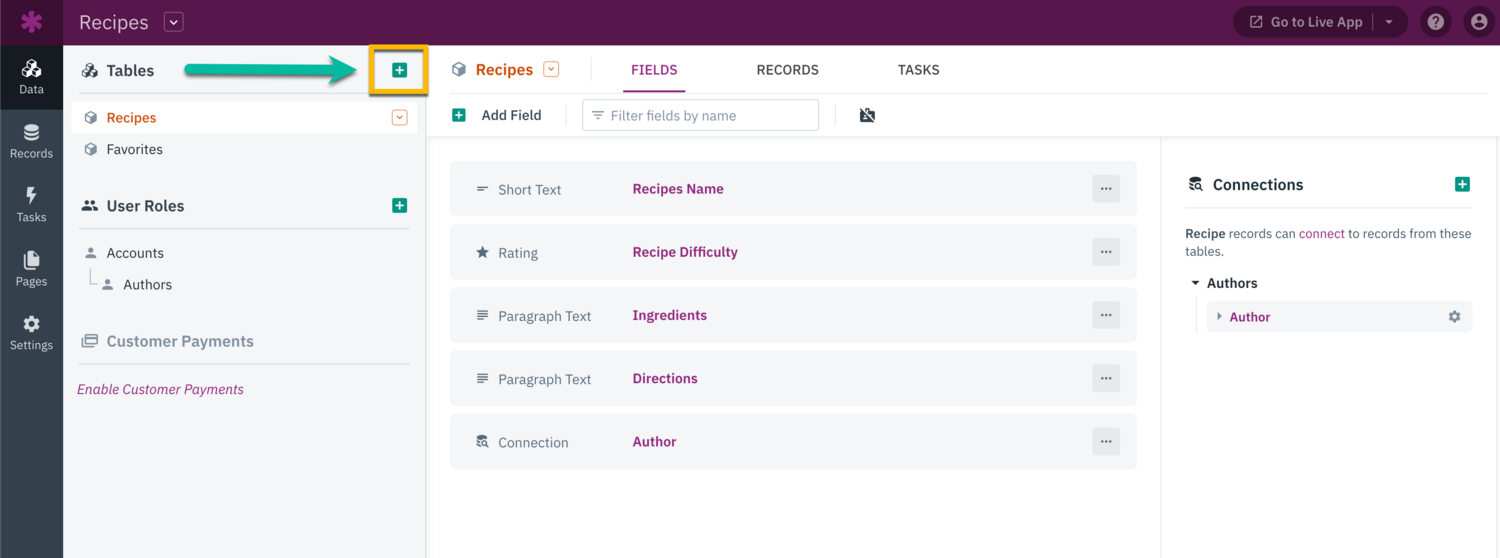Open the Author connection settings gear
Image resolution: width=1500 pixels, height=558 pixels.
1454,317
